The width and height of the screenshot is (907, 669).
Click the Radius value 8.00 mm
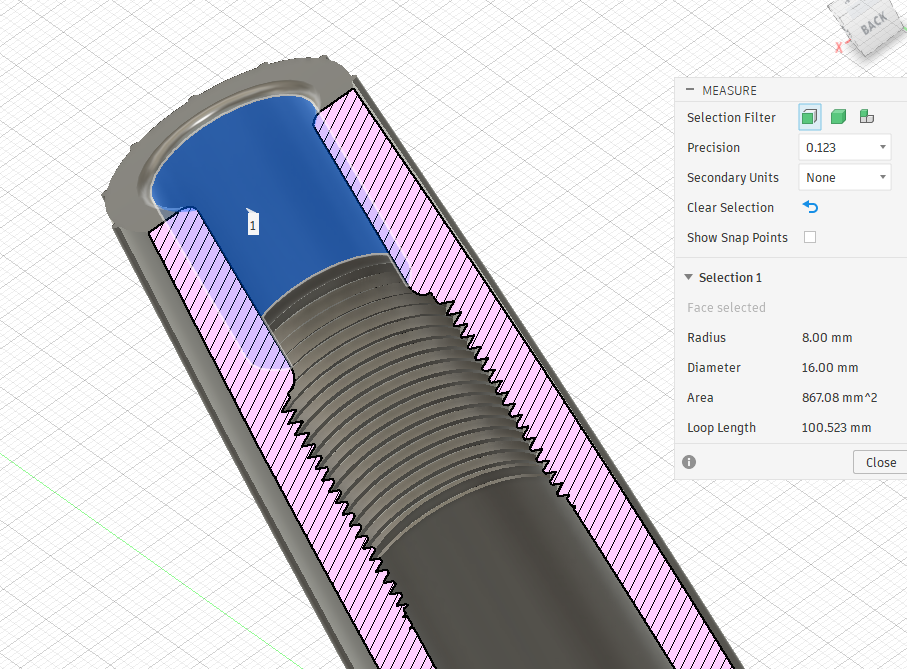(x=827, y=338)
